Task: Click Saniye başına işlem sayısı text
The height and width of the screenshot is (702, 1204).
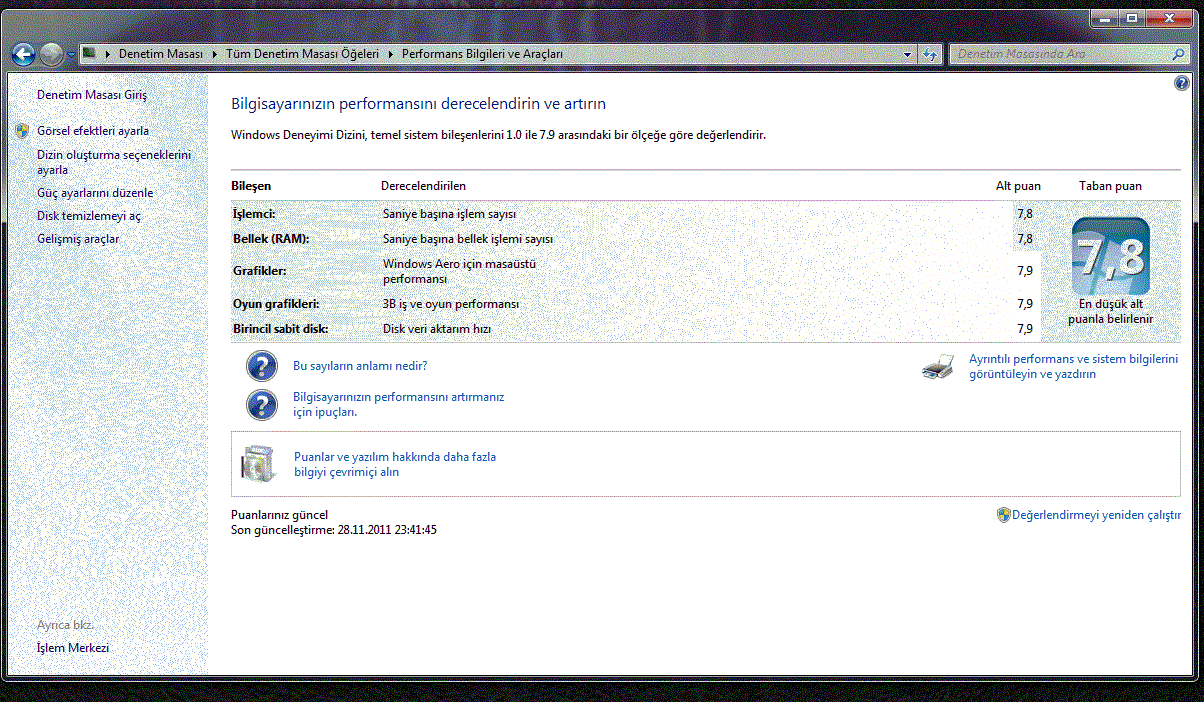Action: click(x=450, y=213)
